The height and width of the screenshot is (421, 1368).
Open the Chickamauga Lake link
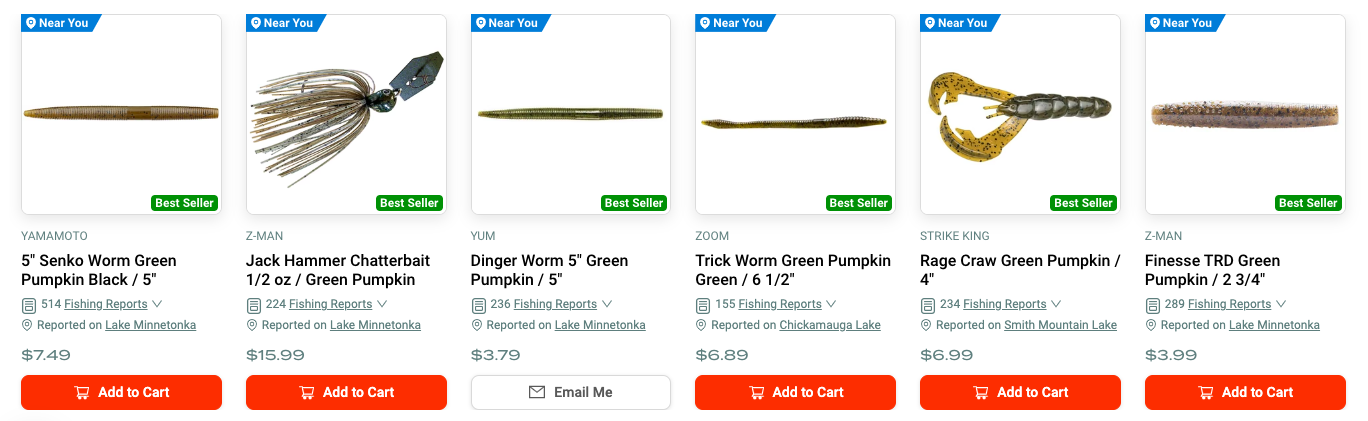tap(830, 325)
